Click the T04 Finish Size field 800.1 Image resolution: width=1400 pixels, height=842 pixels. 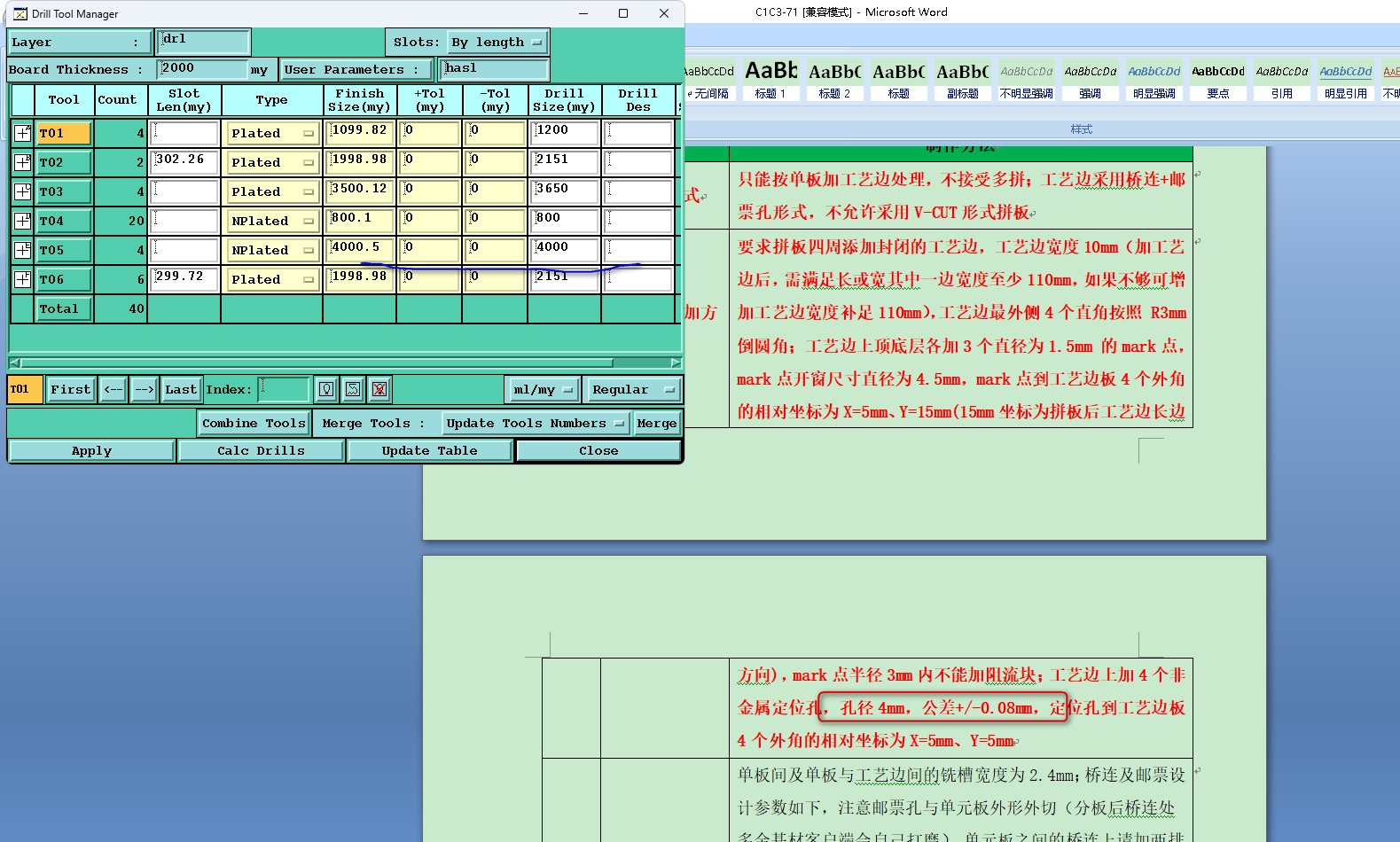point(359,221)
